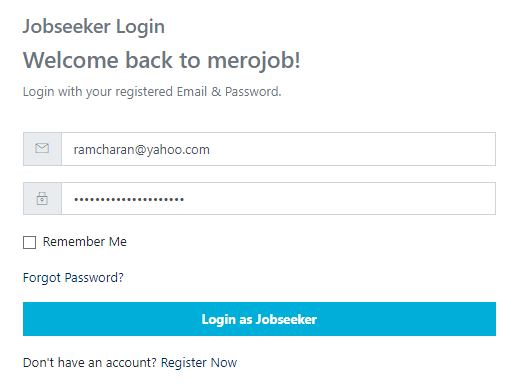Focus the password input field
The width and height of the screenshot is (524, 386).
[x=278, y=199]
